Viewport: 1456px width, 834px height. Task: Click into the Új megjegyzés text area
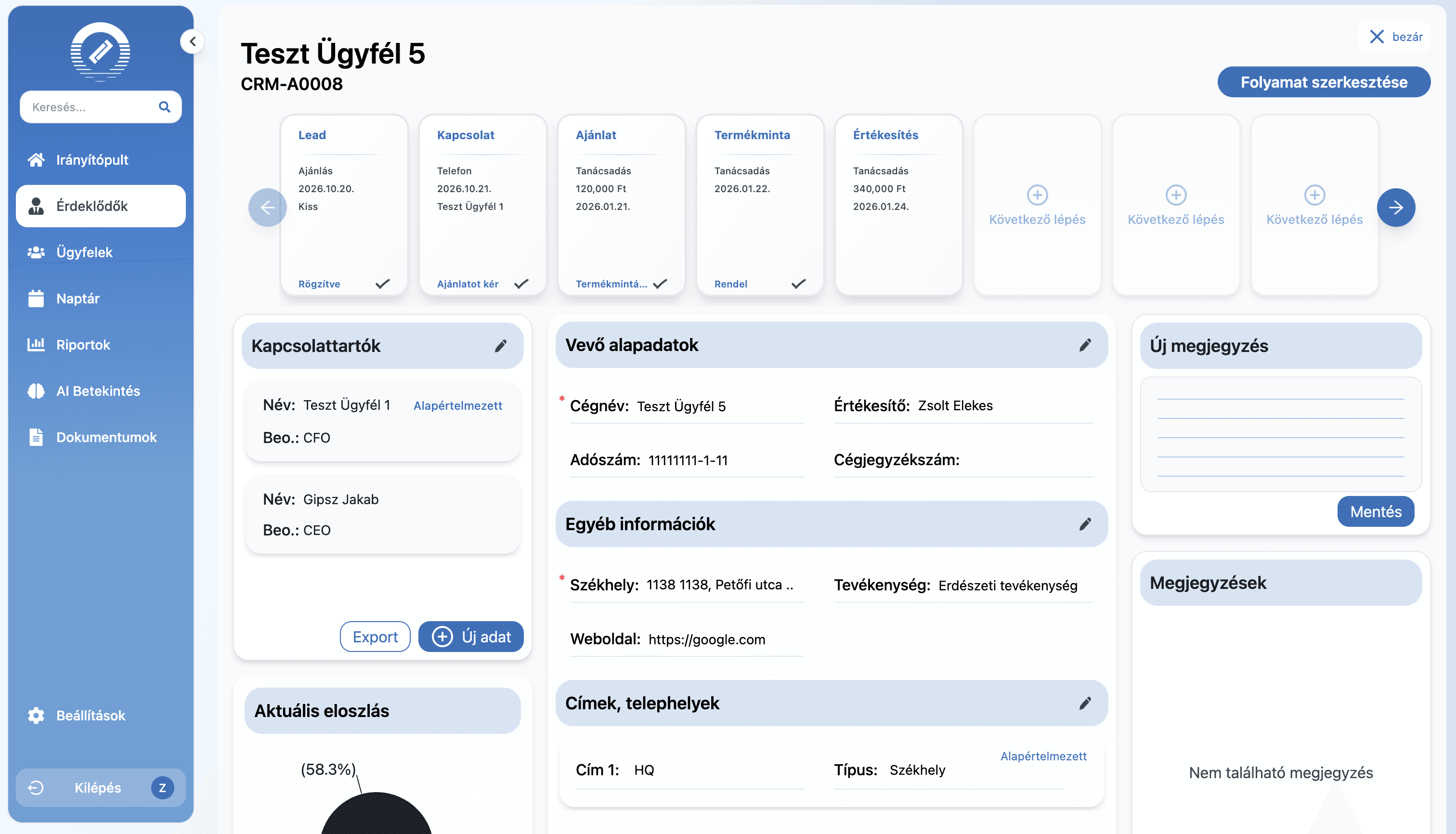tap(1281, 435)
